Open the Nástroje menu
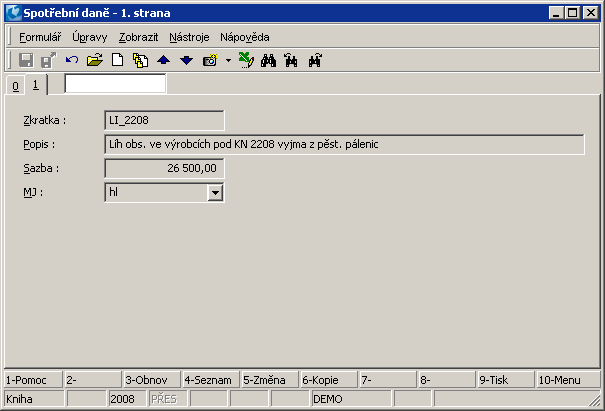The image size is (605, 411). point(189,37)
